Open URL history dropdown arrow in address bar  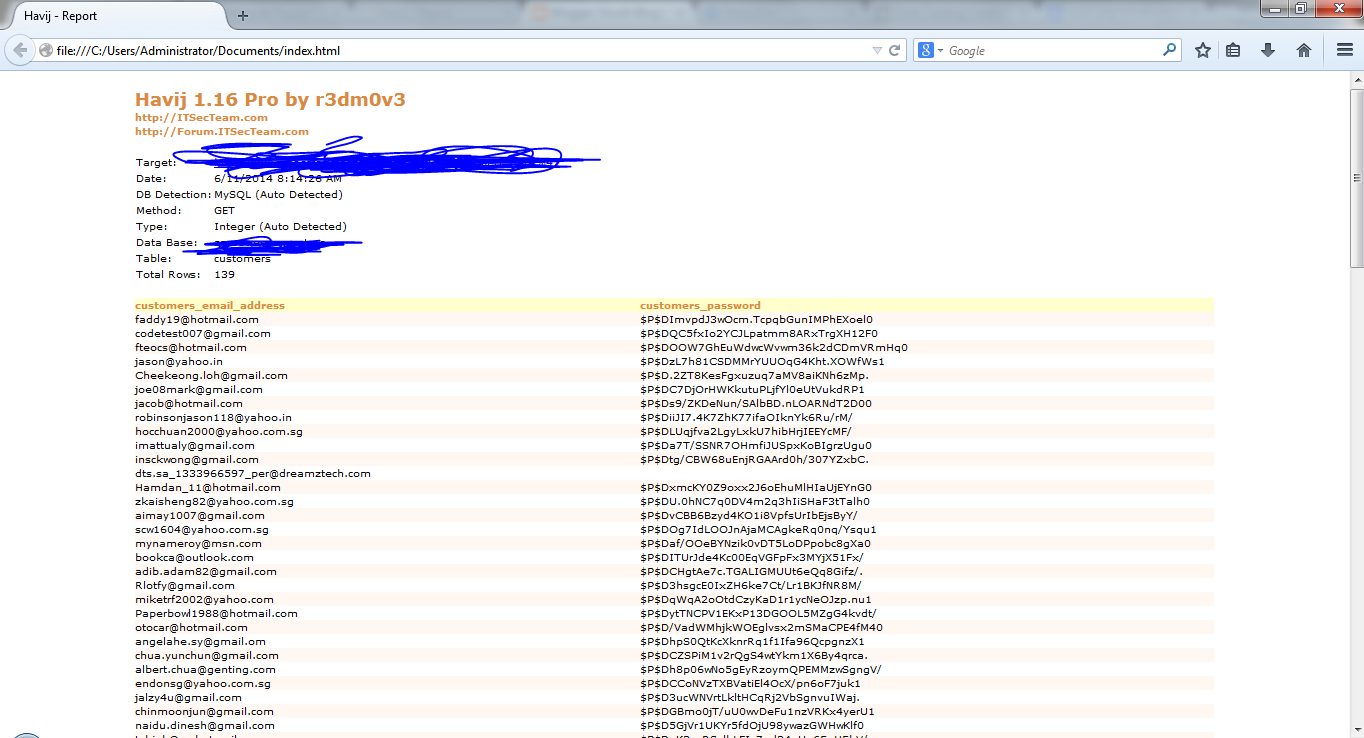point(877,50)
